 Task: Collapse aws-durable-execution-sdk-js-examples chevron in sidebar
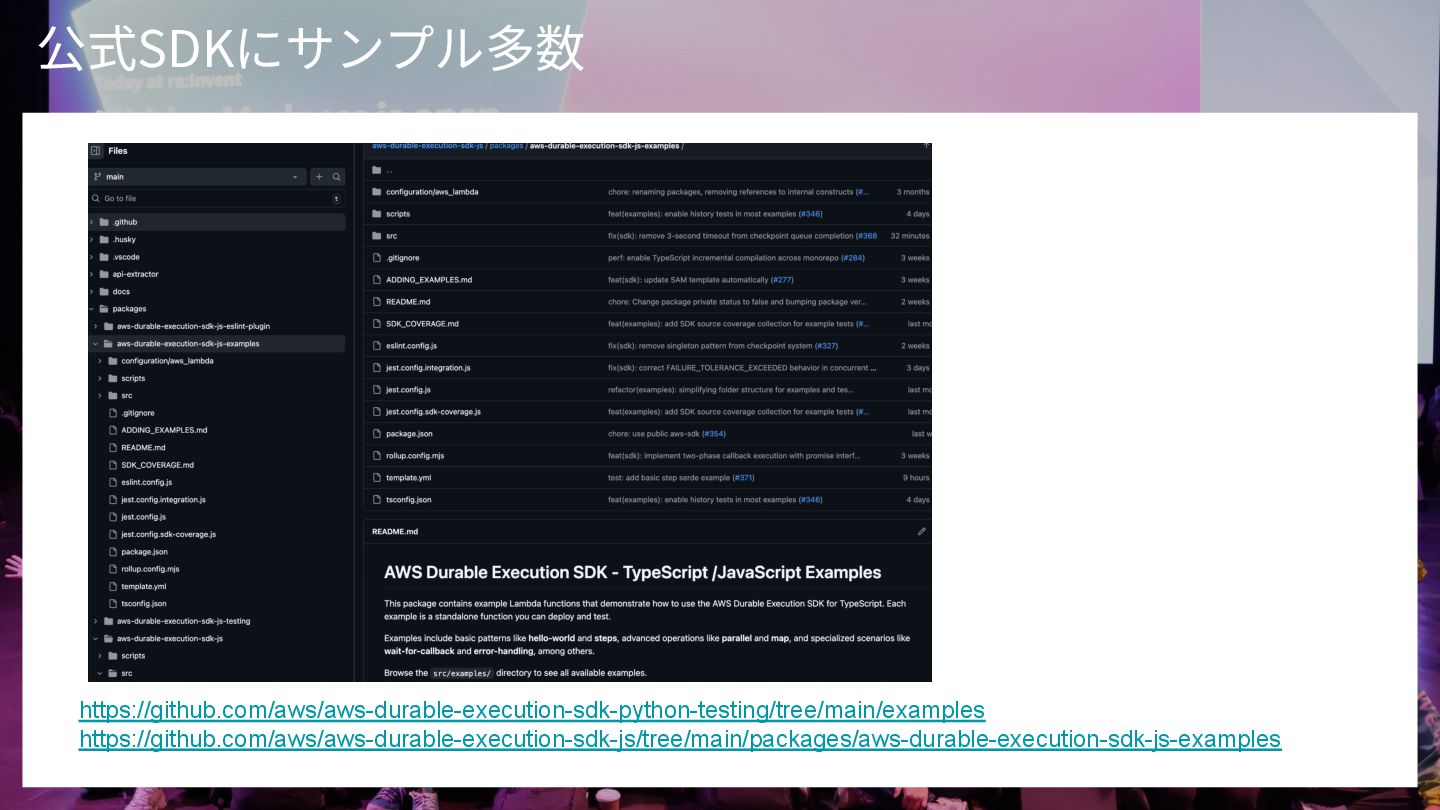point(96,344)
